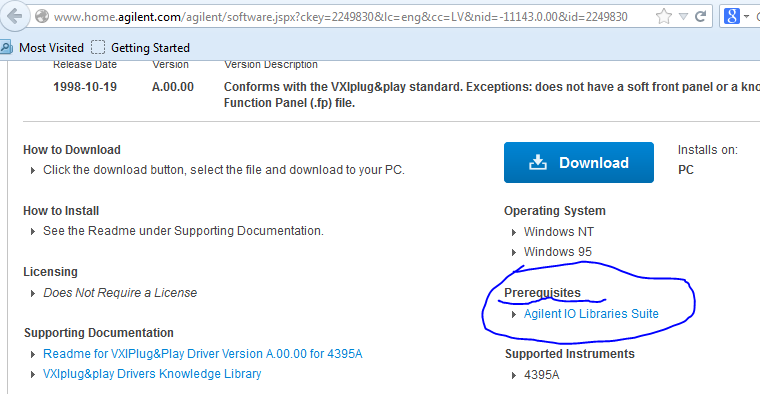This screenshot has width=760, height=394.
Task: Click the Getting Started bookmark icon
Action: click(x=98, y=47)
